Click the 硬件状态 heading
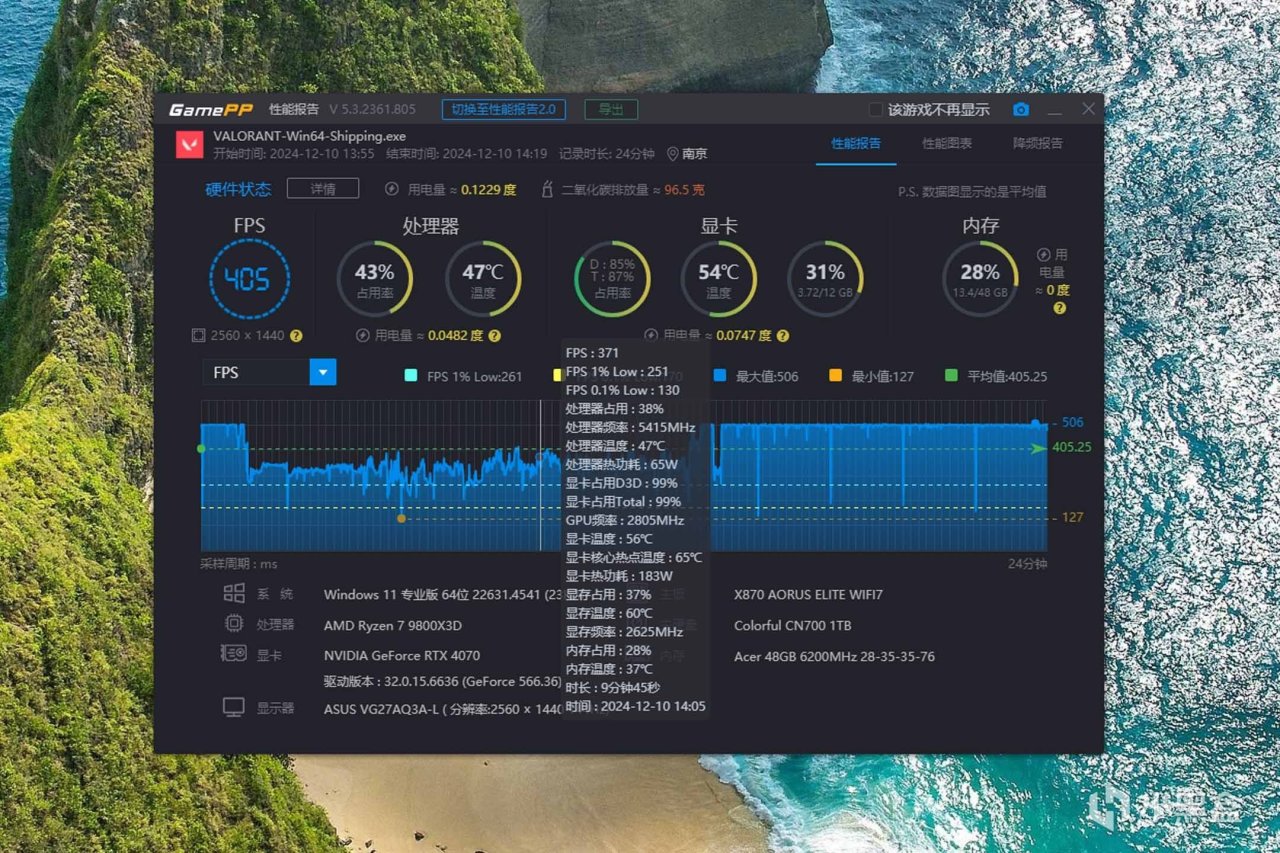 tap(238, 189)
